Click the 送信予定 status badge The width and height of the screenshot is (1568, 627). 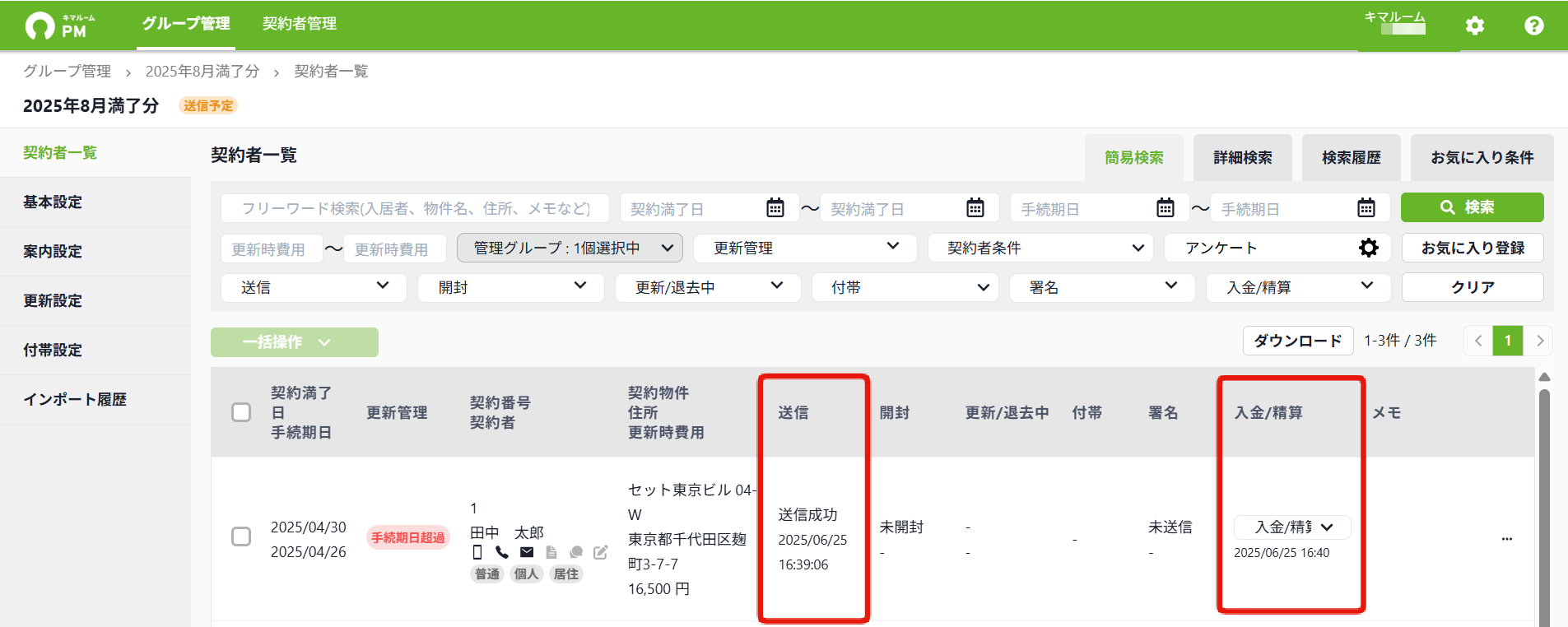(x=208, y=105)
